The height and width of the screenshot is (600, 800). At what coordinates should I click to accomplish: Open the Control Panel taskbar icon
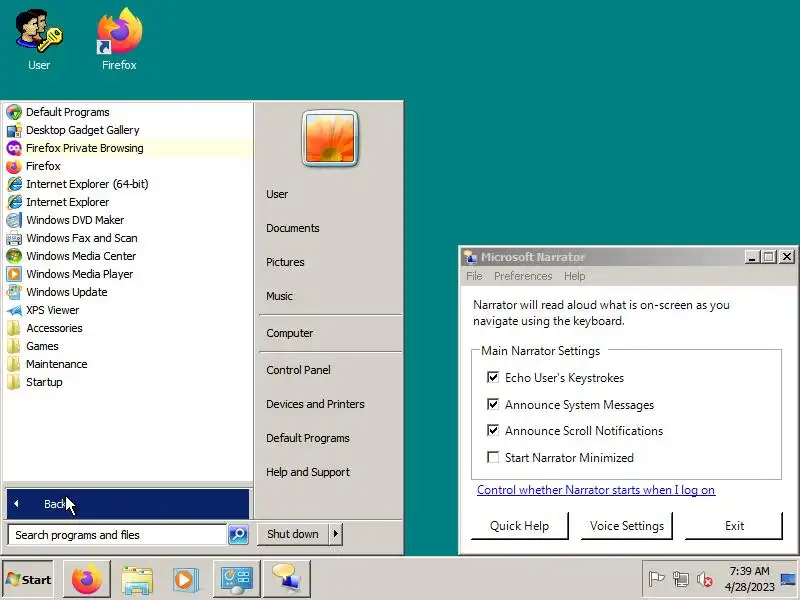coord(237,579)
